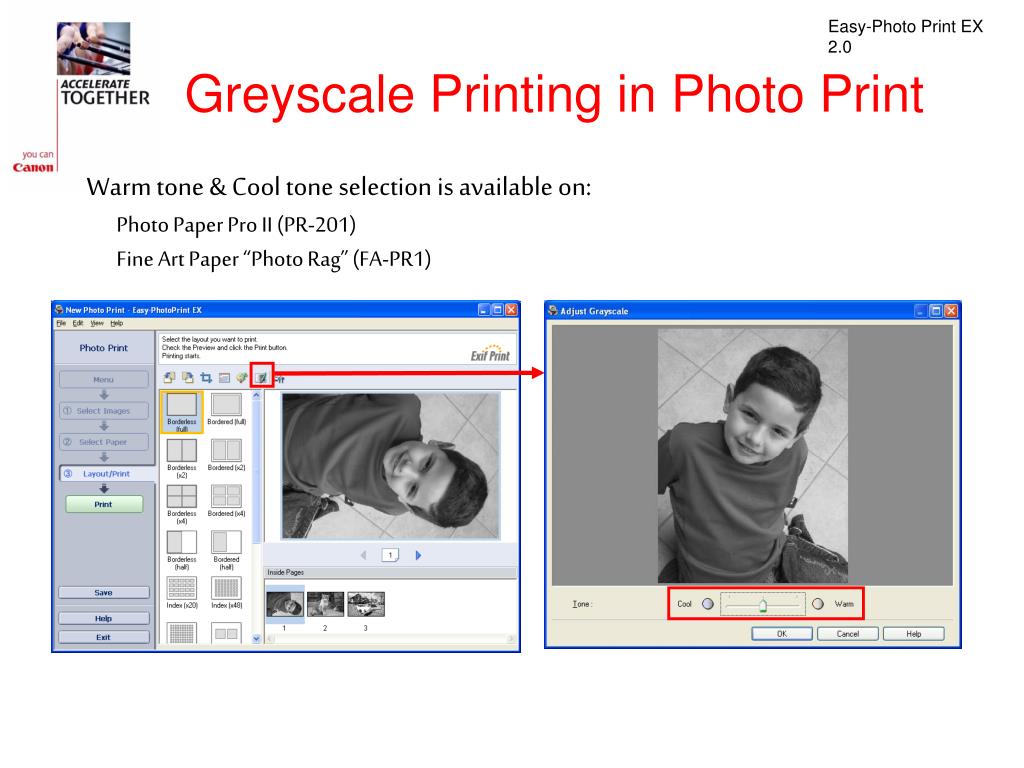Go to Select Images step
Viewport: 1024px width, 768px height.
click(x=104, y=411)
